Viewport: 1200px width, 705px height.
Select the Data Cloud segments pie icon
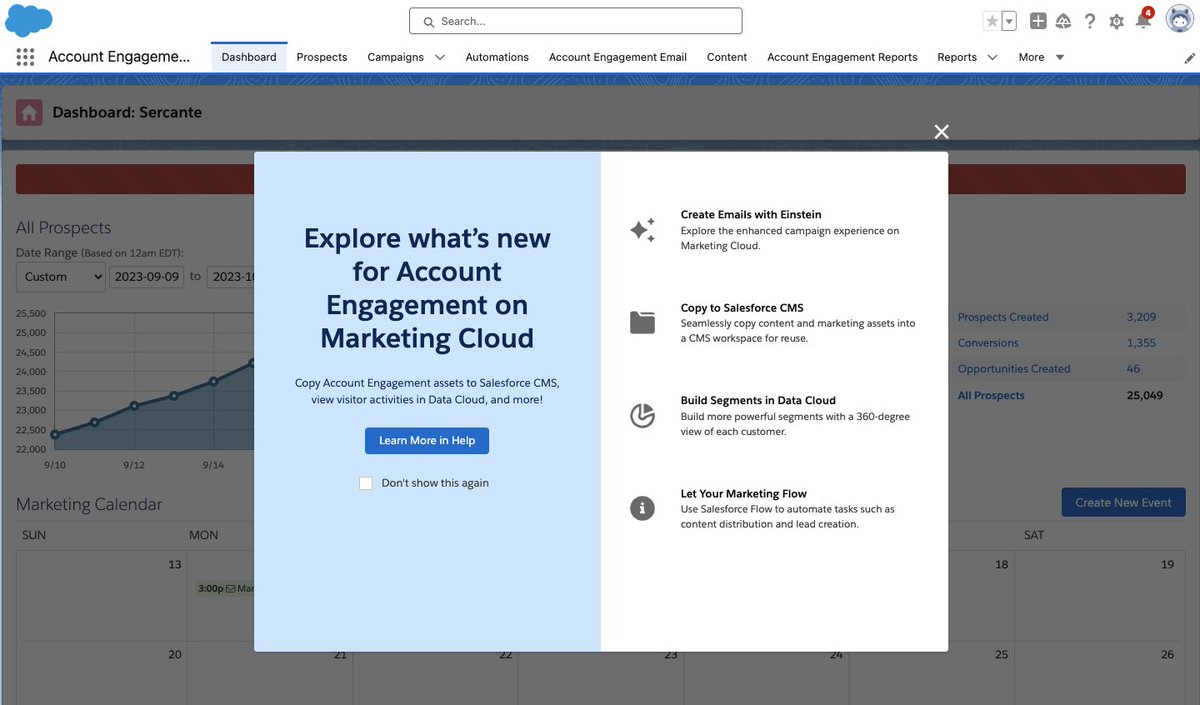643,415
